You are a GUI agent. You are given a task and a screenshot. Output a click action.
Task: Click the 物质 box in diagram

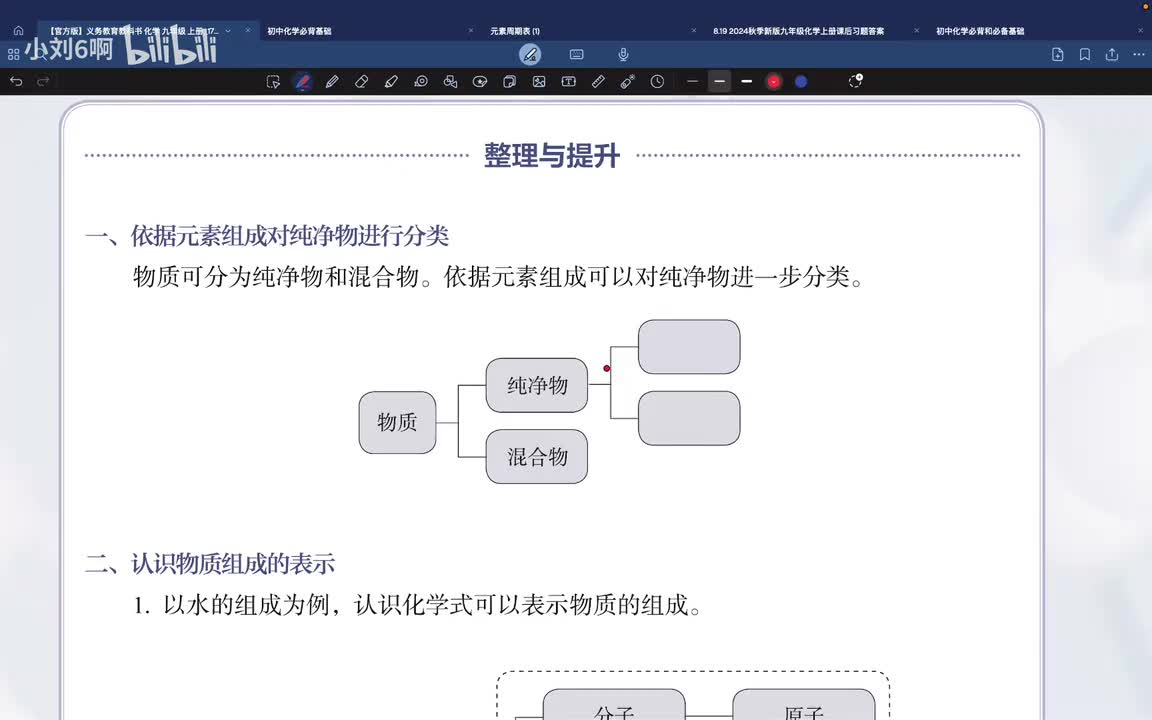pos(397,422)
